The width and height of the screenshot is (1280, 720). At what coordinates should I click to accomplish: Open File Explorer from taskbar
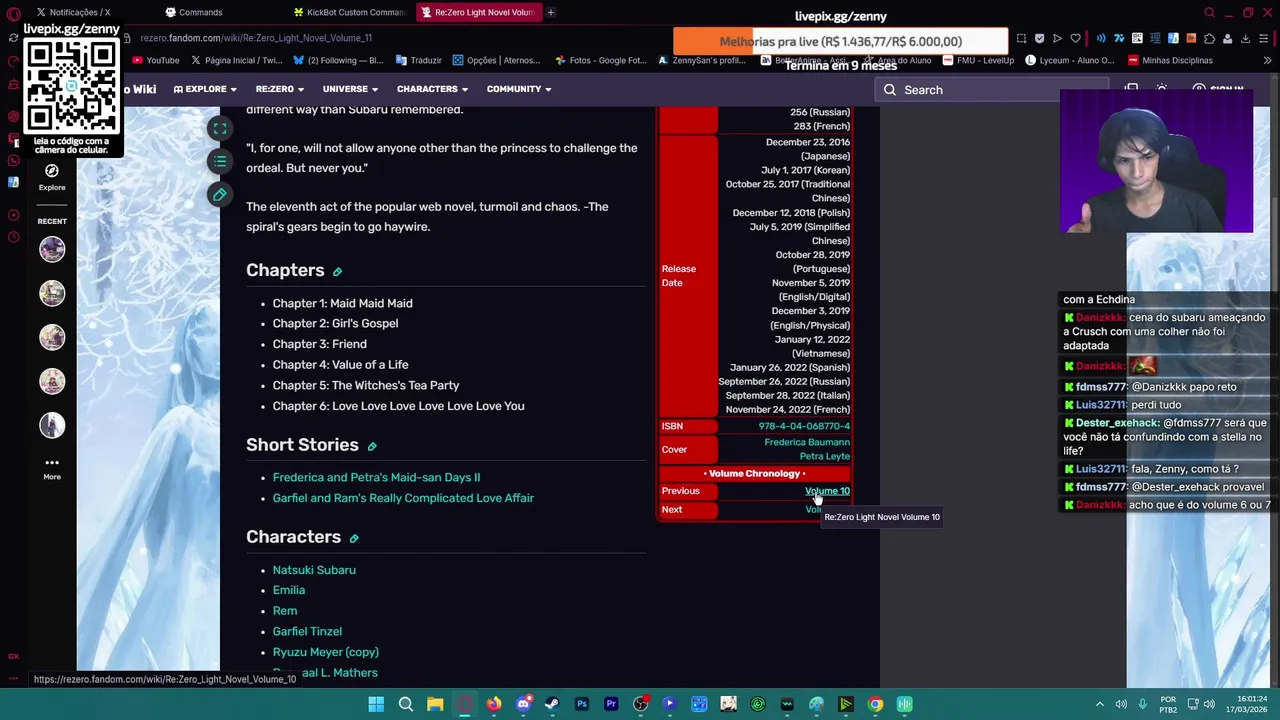435,704
